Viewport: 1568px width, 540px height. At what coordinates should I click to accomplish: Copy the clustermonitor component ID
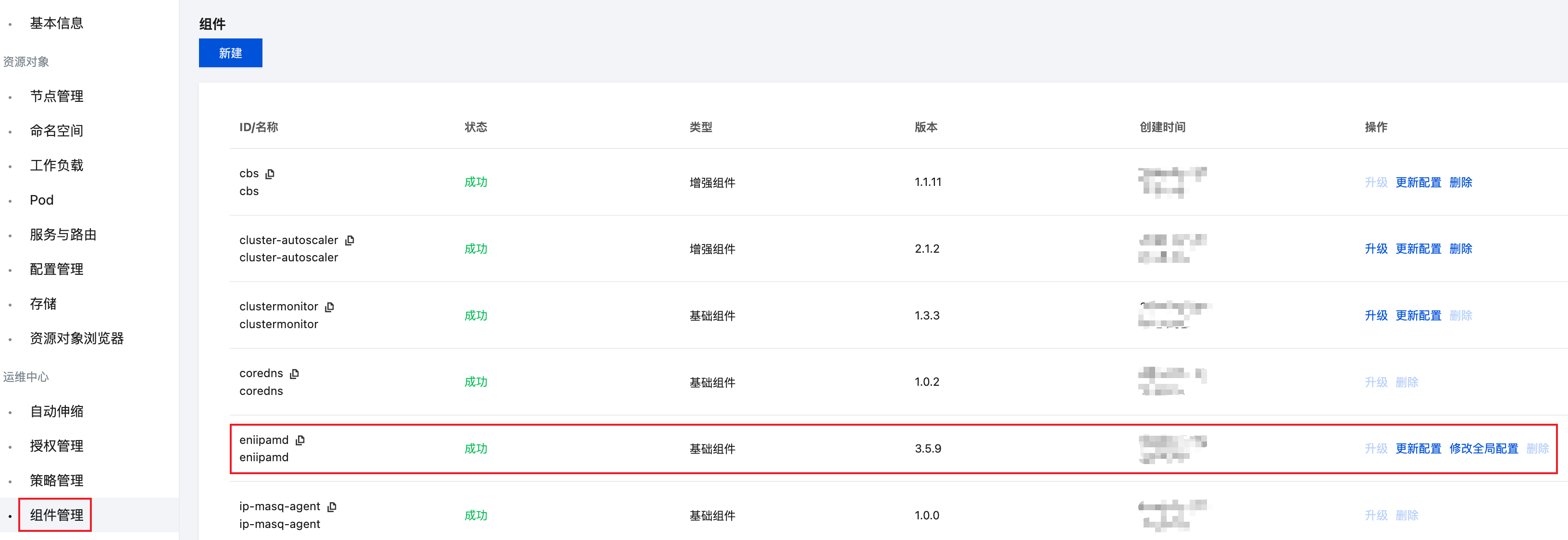point(330,307)
